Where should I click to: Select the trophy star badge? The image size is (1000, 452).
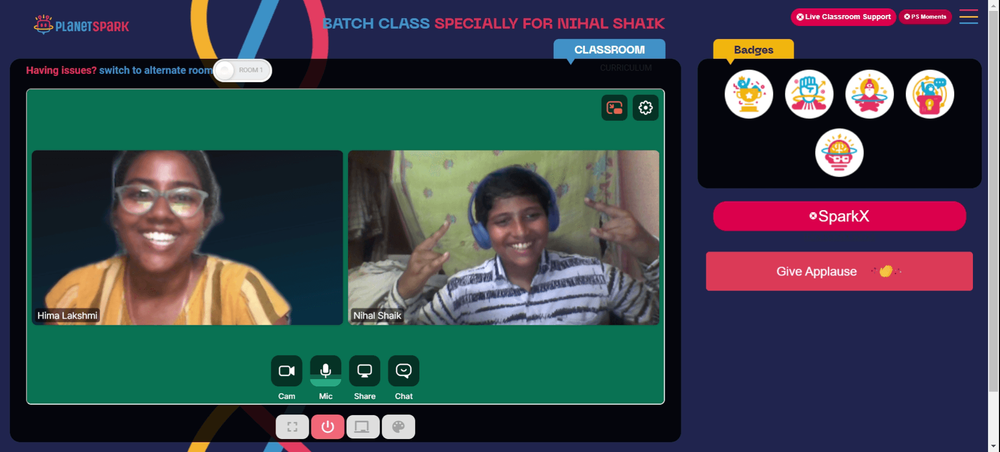(749, 94)
